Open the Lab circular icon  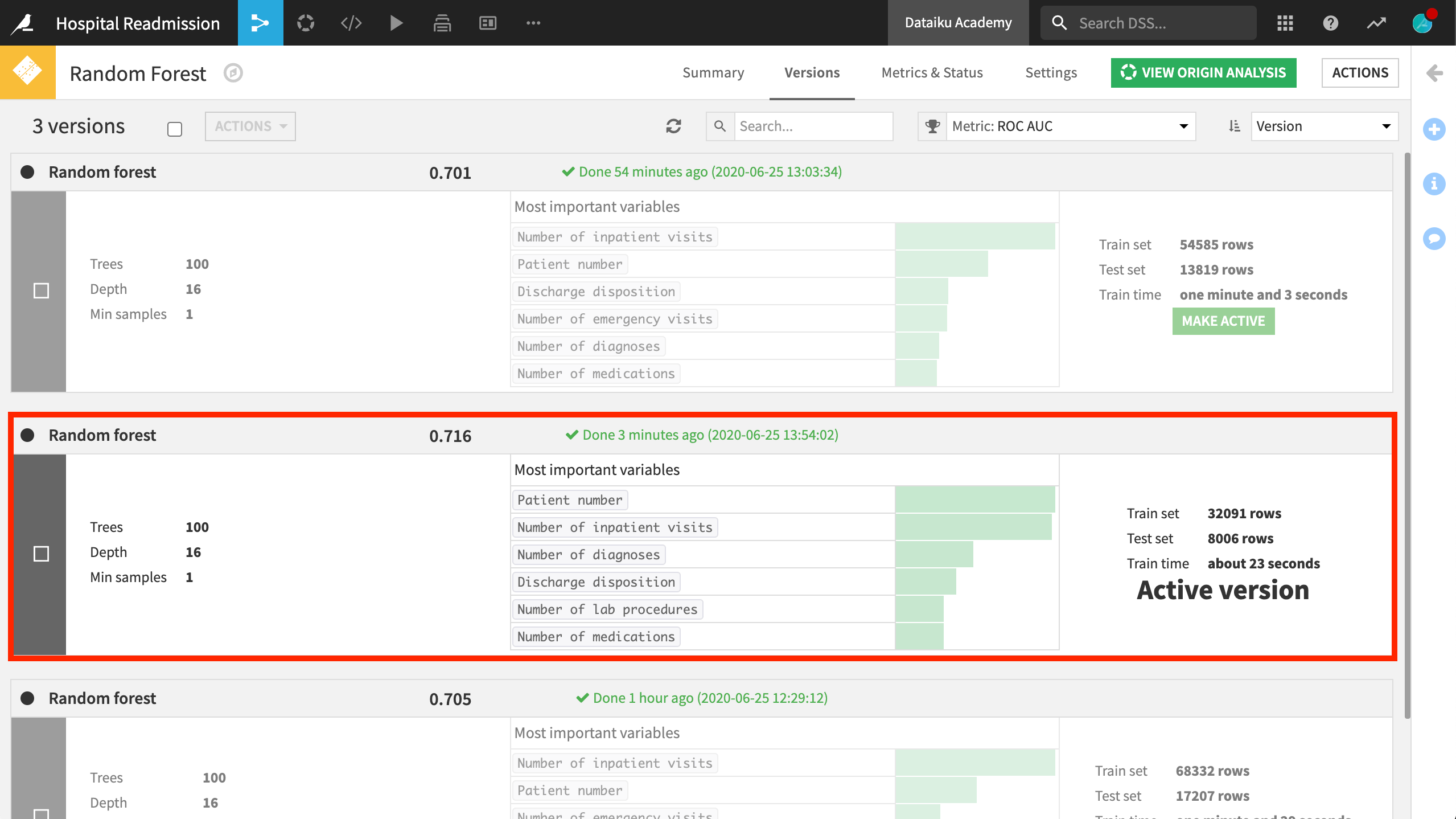point(306,23)
